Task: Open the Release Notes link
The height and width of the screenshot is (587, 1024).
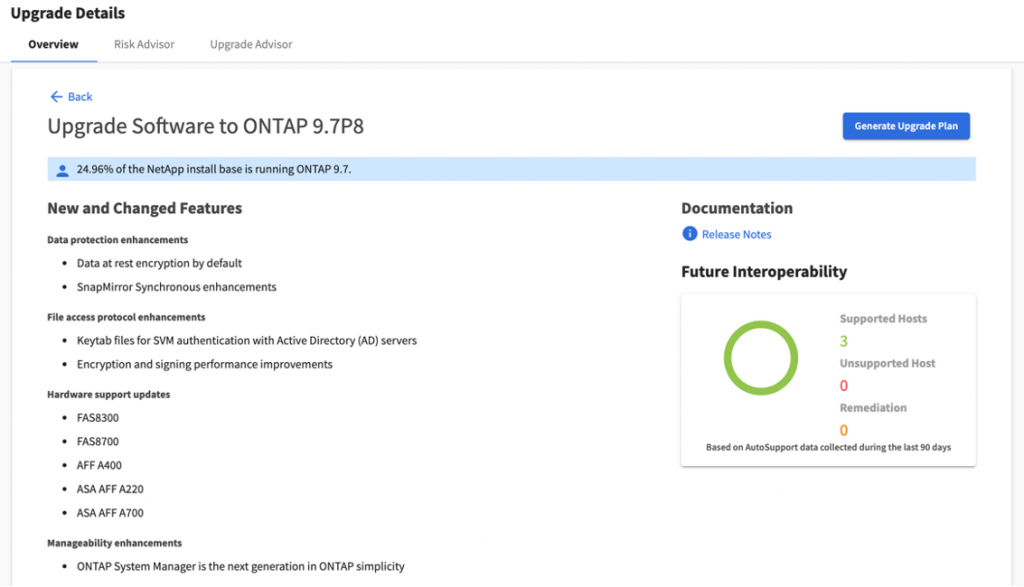Action: (736, 234)
